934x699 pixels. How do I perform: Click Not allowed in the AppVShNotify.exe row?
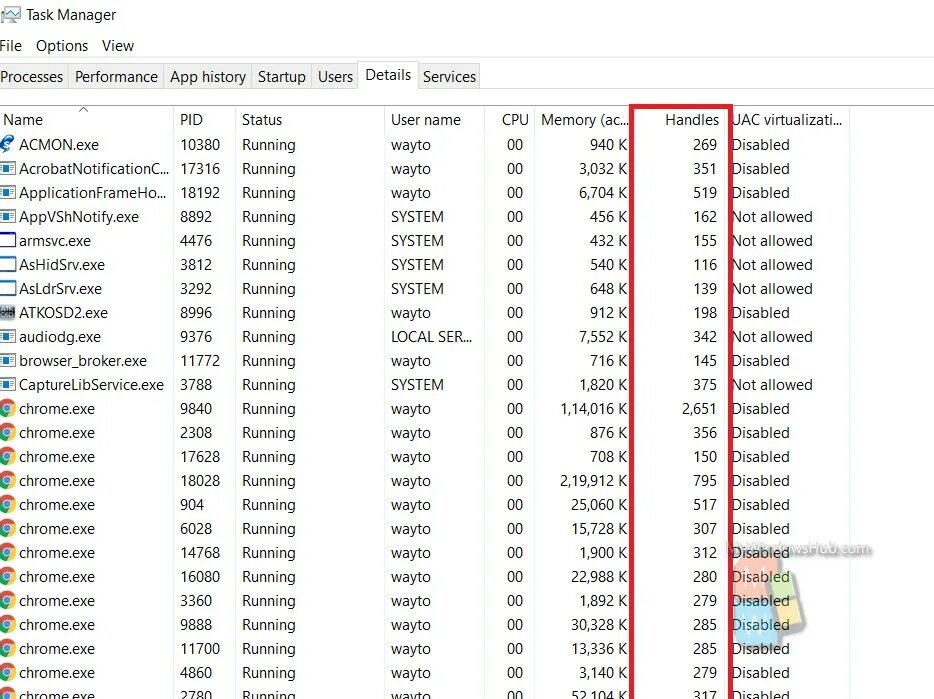click(772, 217)
